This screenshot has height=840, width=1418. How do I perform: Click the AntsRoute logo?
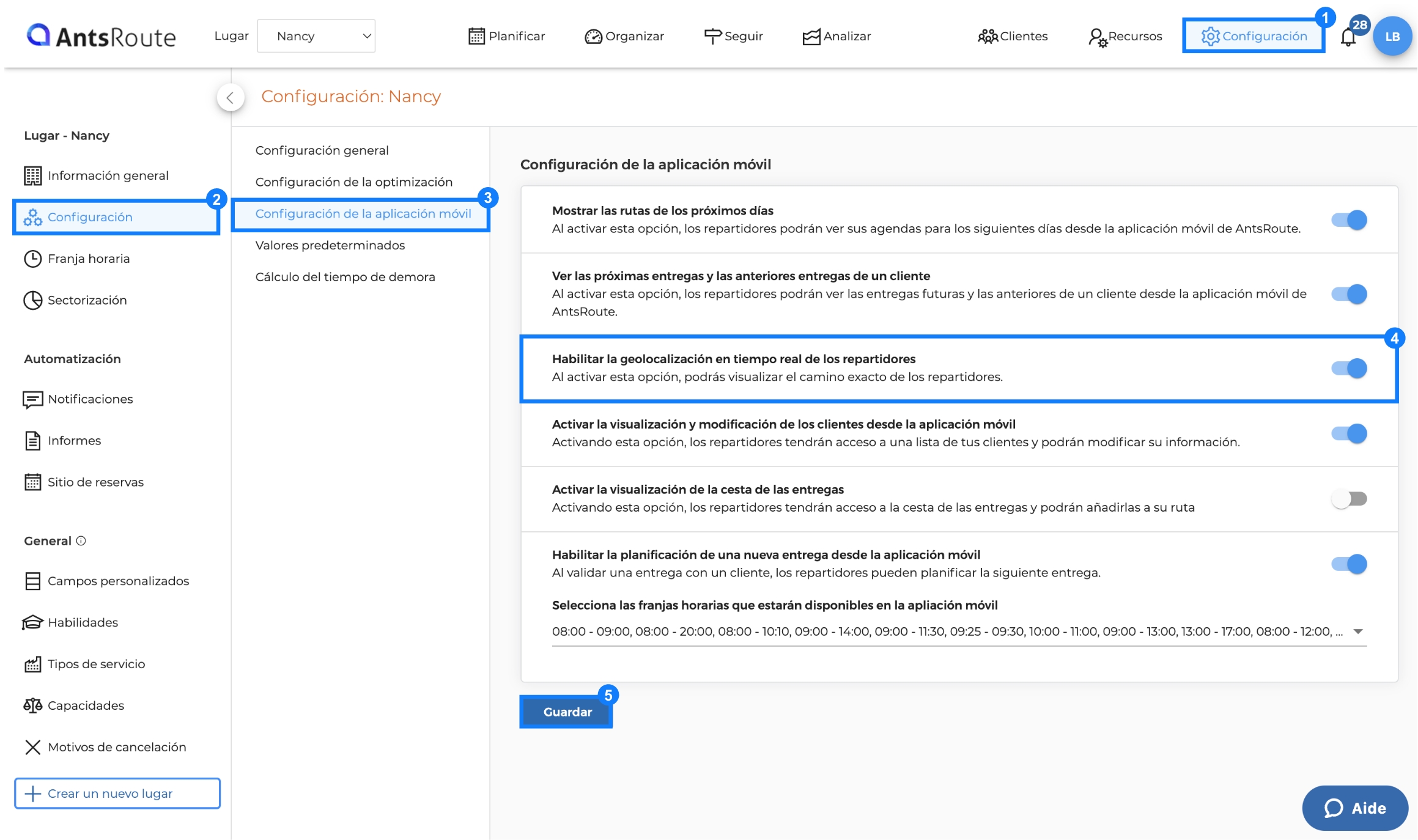tap(102, 36)
